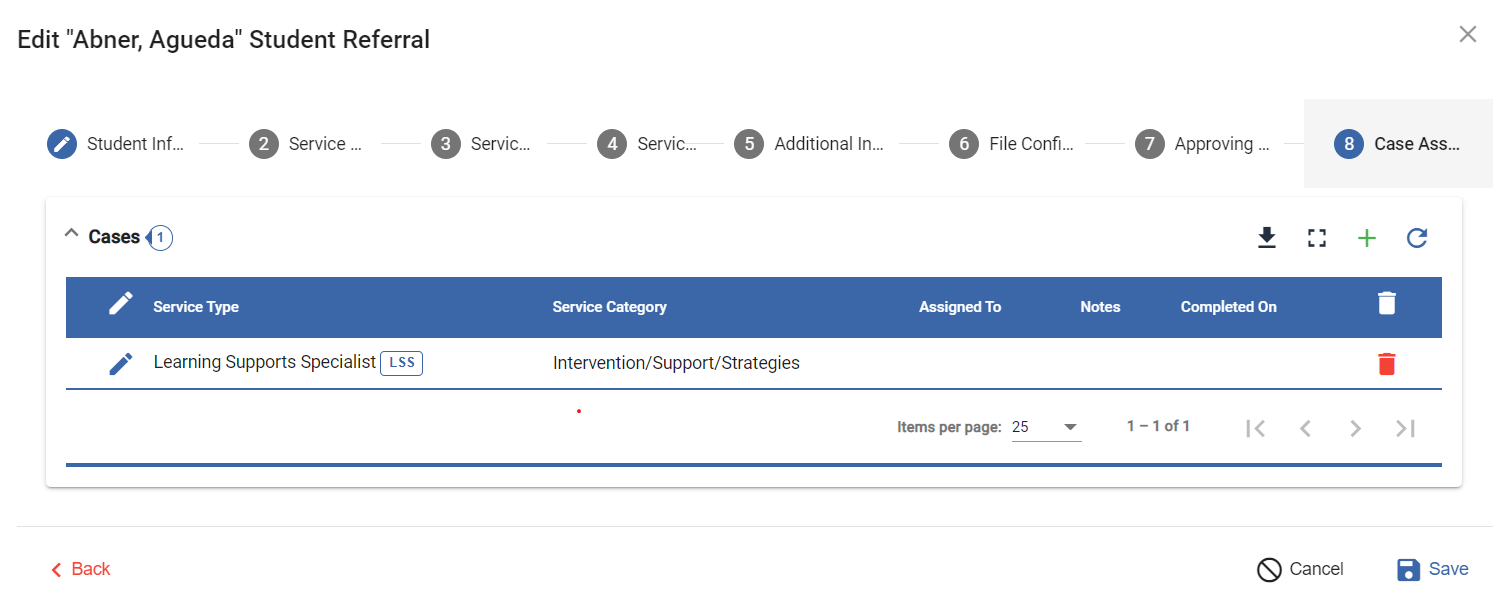Click the LSS badge tag
Viewport: 1504px width, 611px height.
(x=401, y=363)
